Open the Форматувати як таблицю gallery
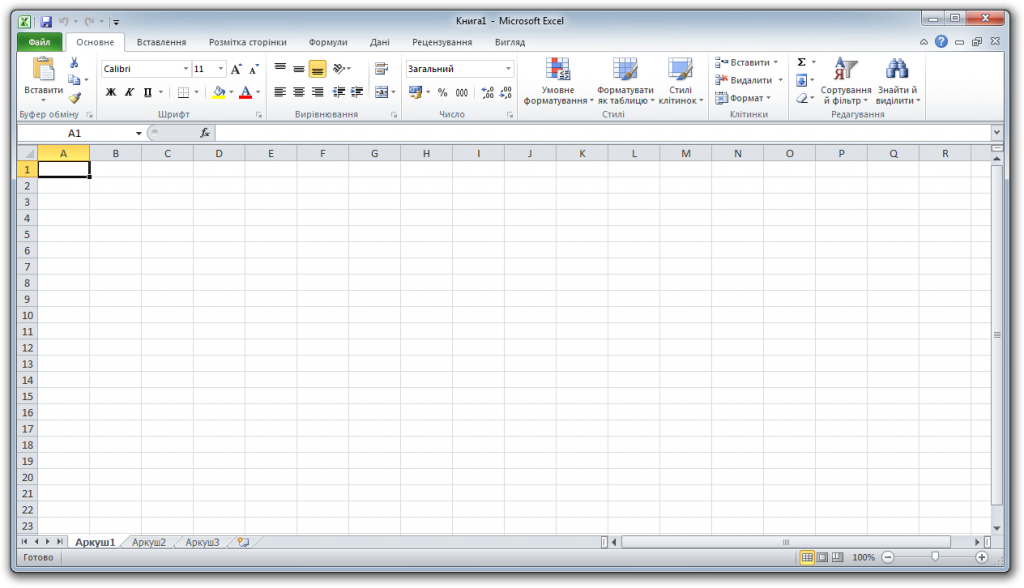Viewport: 1024px width, 588px height. (626, 81)
